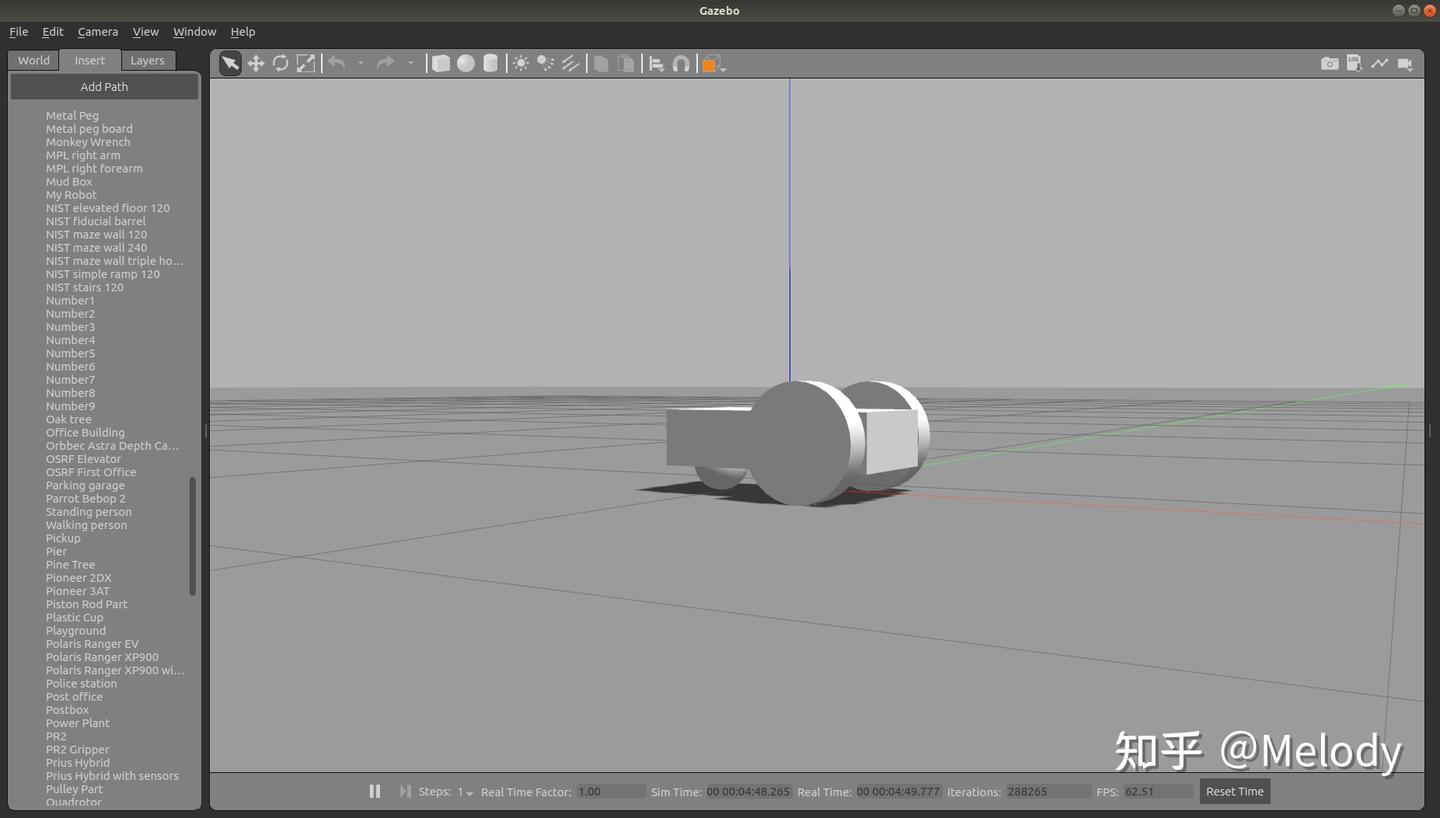Toggle video recording on

pos(1405,64)
